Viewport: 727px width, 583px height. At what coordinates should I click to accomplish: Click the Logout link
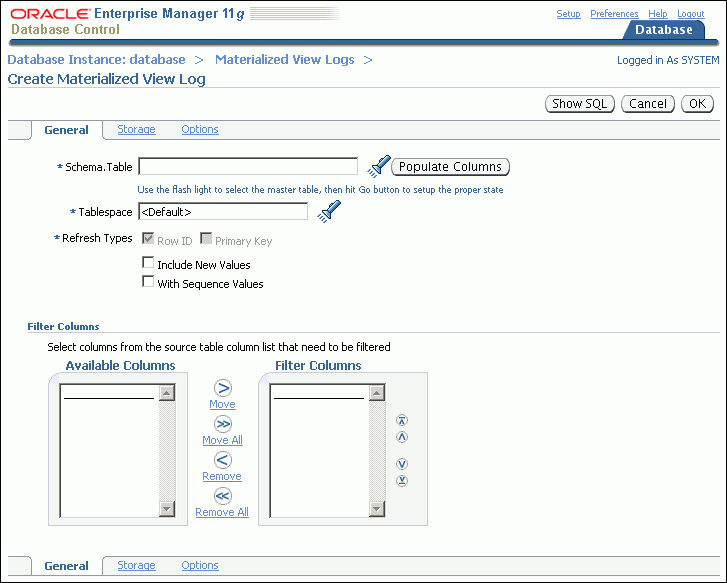(691, 14)
